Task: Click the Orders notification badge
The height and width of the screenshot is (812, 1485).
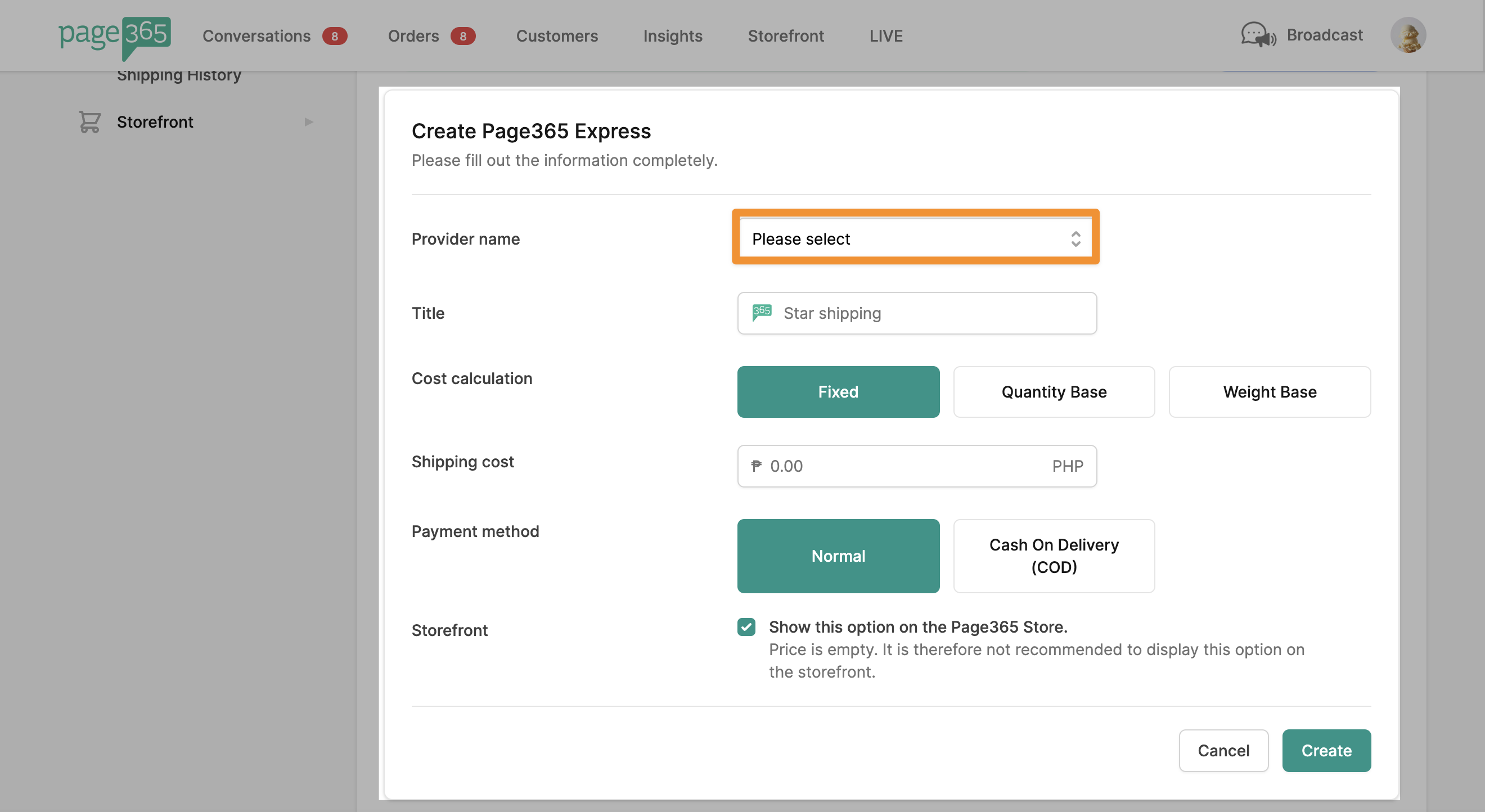Action: (462, 36)
